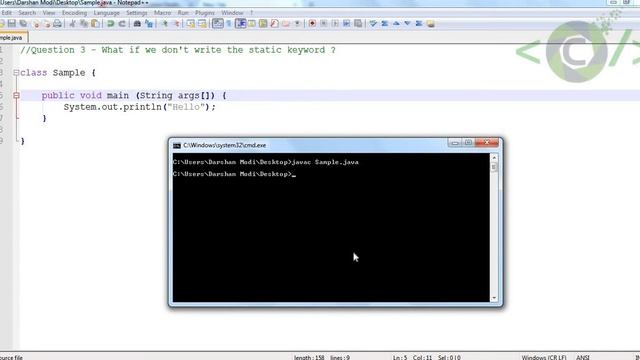
Task: Click the System.out.println("Hello") line
Action: [x=140, y=107]
